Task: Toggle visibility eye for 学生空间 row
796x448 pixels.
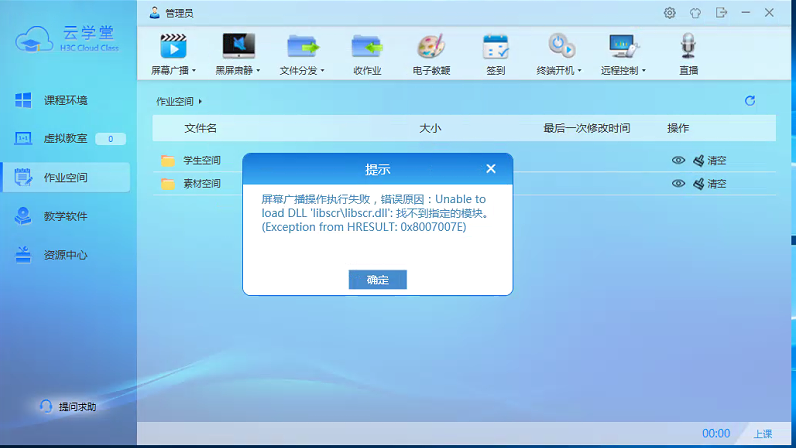Action: pos(678,161)
